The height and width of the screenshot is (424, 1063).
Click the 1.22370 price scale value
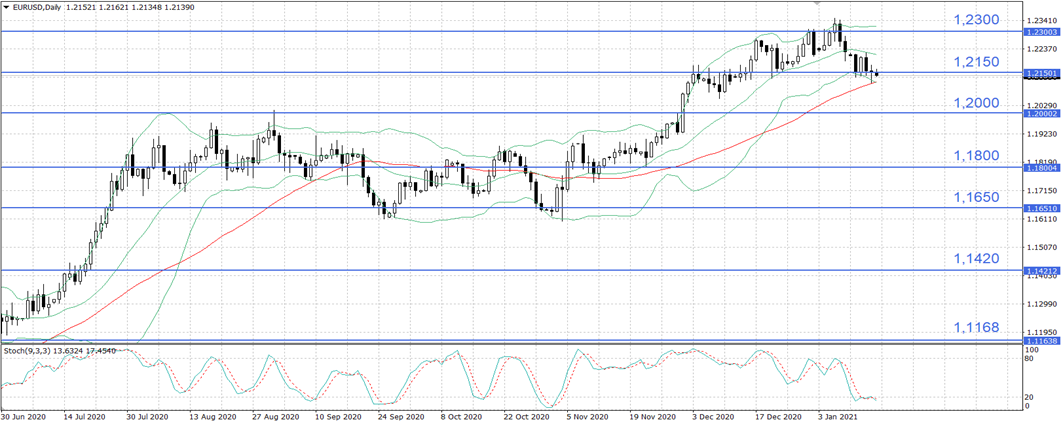pos(1043,49)
